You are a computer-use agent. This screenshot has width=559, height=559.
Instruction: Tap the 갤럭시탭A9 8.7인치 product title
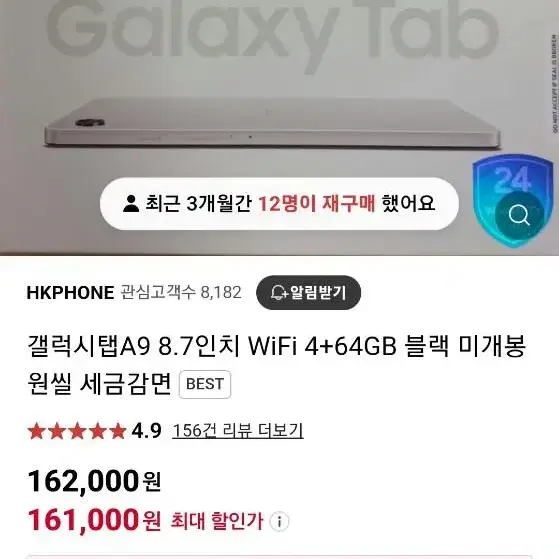(x=276, y=365)
